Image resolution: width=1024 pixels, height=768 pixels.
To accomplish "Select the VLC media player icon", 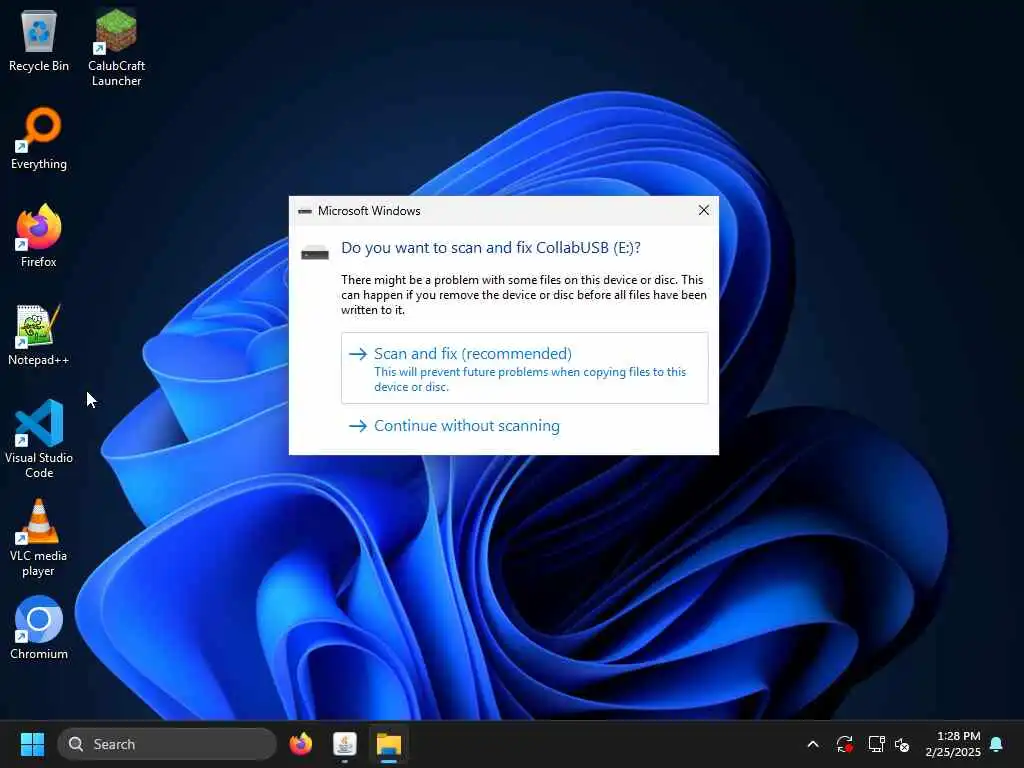I will 39,537.
